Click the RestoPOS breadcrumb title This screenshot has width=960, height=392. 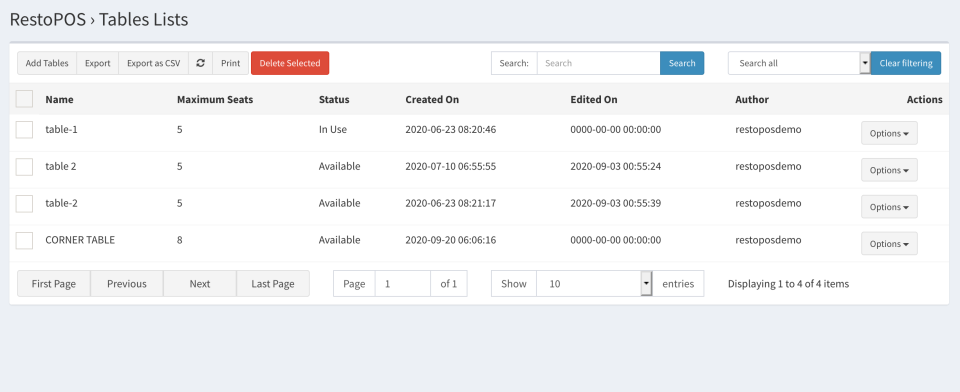(x=48, y=20)
